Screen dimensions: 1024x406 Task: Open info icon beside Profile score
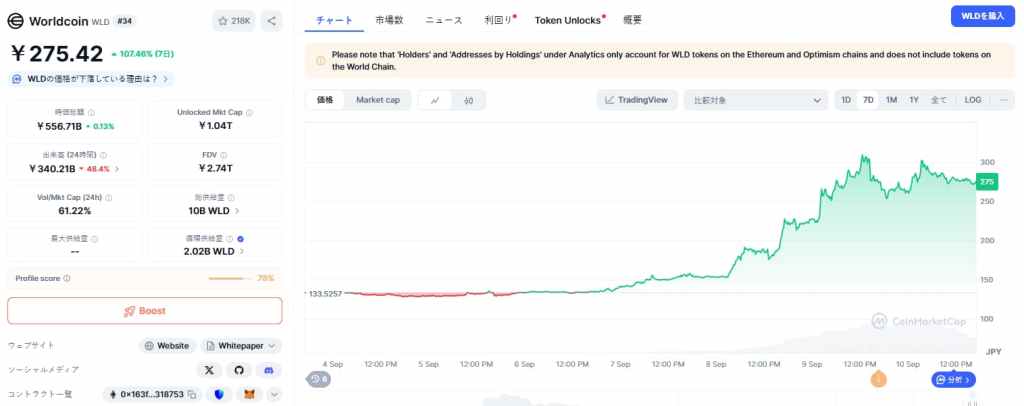point(67,278)
